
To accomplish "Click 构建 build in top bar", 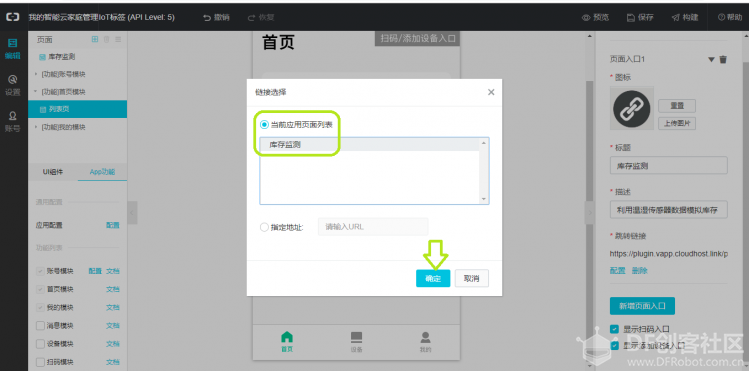I will [x=685, y=17].
